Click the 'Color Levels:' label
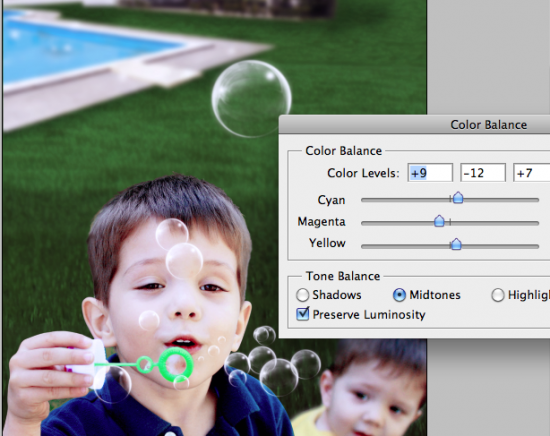Viewport: 550px width, 436px height. click(x=363, y=173)
